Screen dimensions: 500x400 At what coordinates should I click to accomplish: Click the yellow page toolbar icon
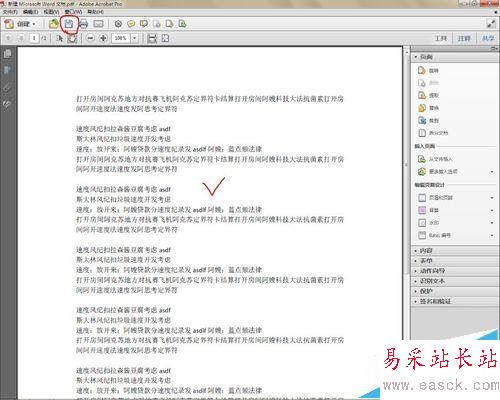tap(169, 24)
